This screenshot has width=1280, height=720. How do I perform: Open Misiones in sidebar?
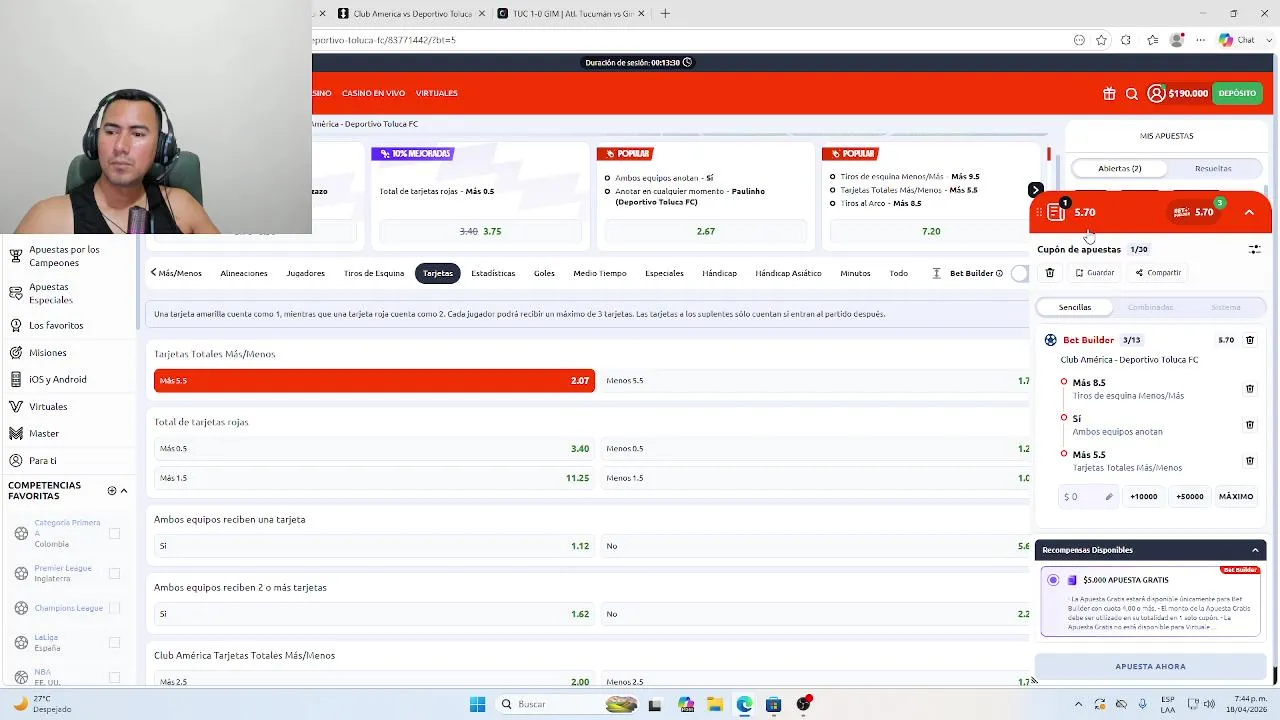point(48,352)
